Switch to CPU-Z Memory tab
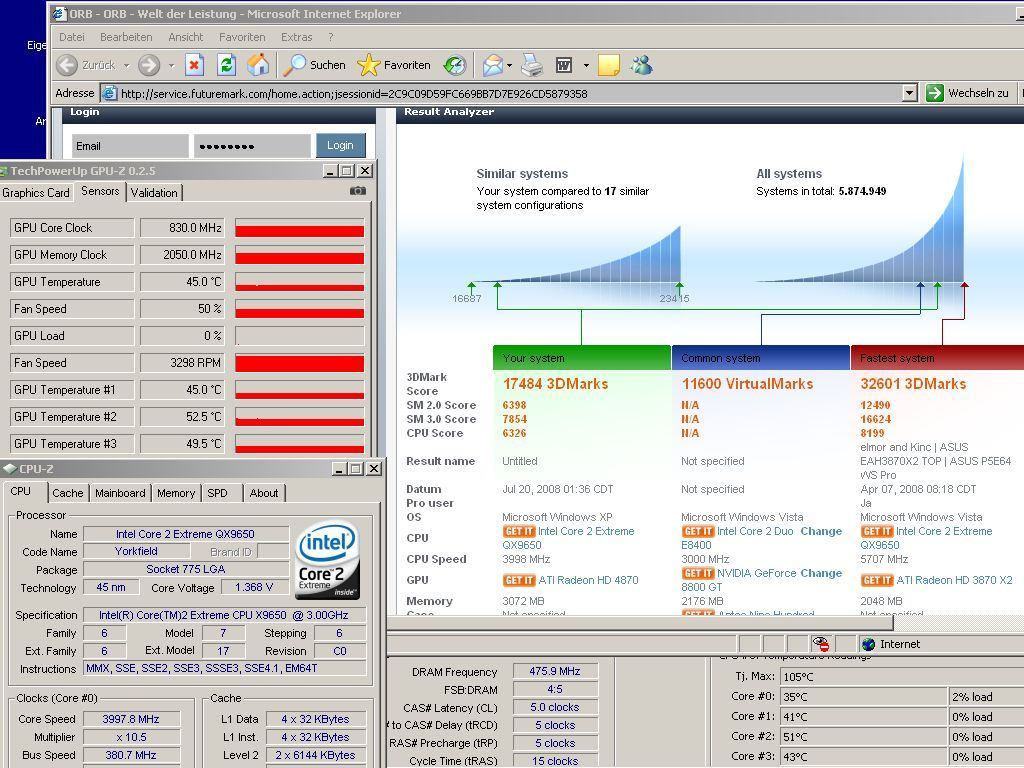Image resolution: width=1024 pixels, height=768 pixels. point(176,493)
